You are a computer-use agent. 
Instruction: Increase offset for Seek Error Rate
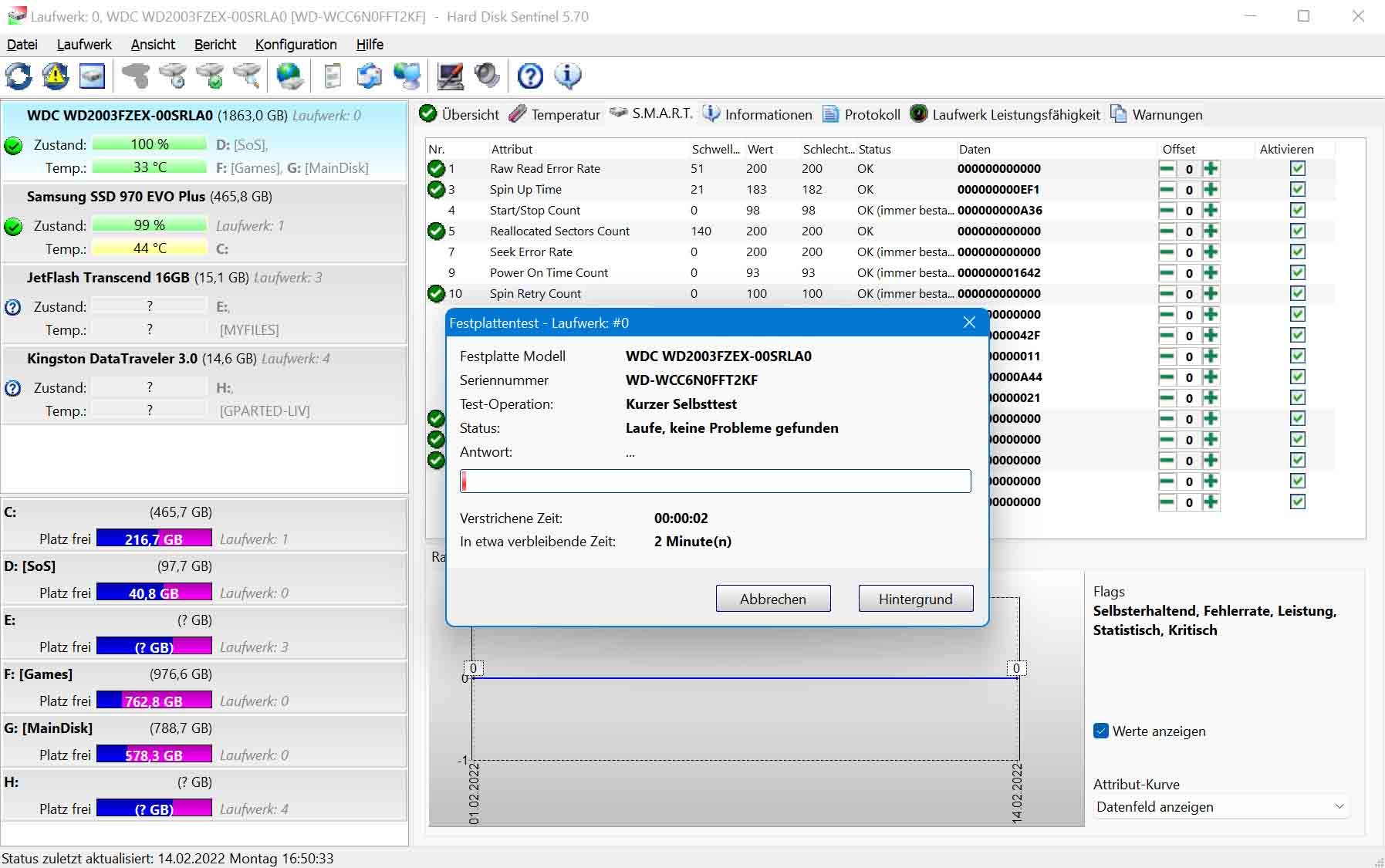click(x=1211, y=252)
